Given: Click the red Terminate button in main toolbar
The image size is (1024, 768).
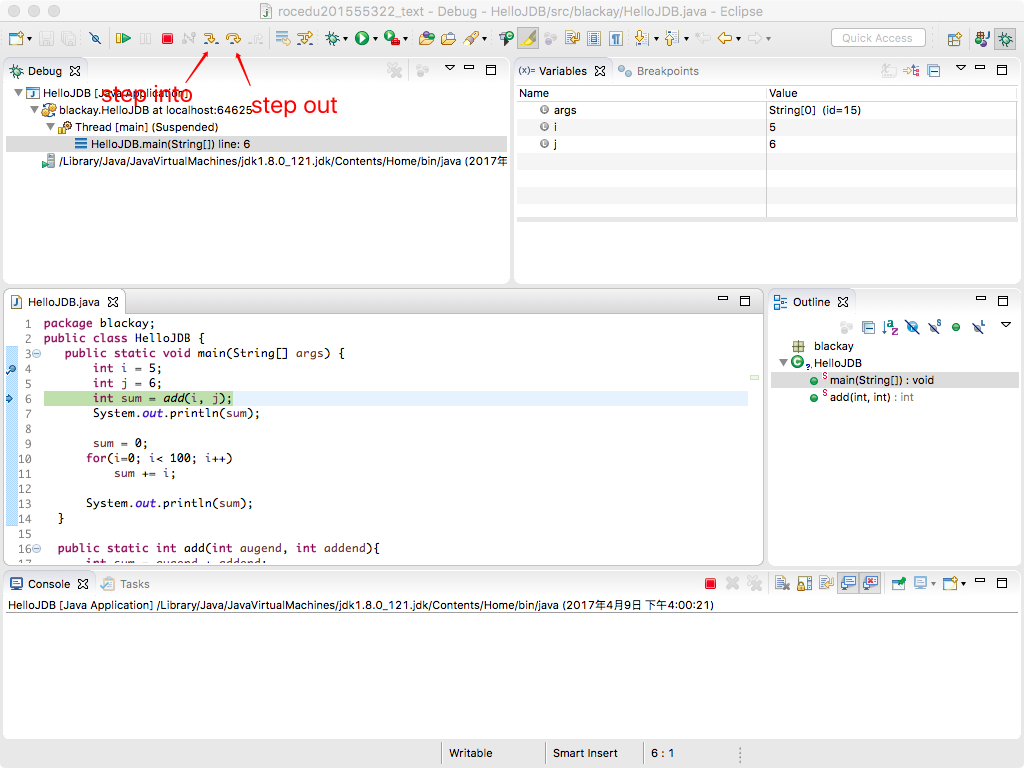Looking at the screenshot, I should (167, 39).
